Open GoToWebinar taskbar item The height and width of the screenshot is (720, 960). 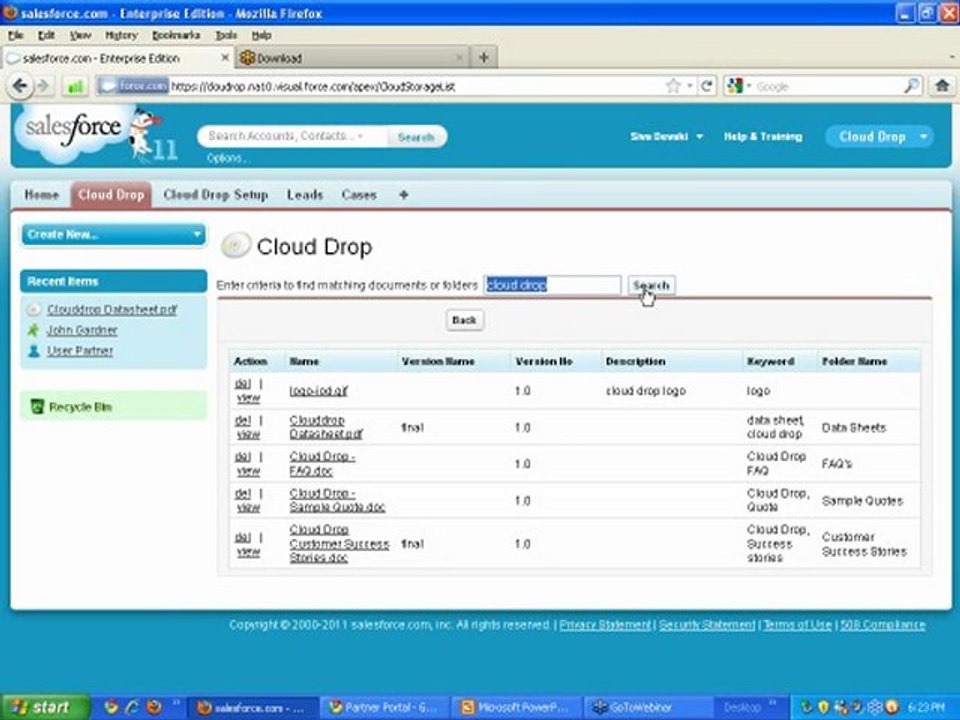647,708
